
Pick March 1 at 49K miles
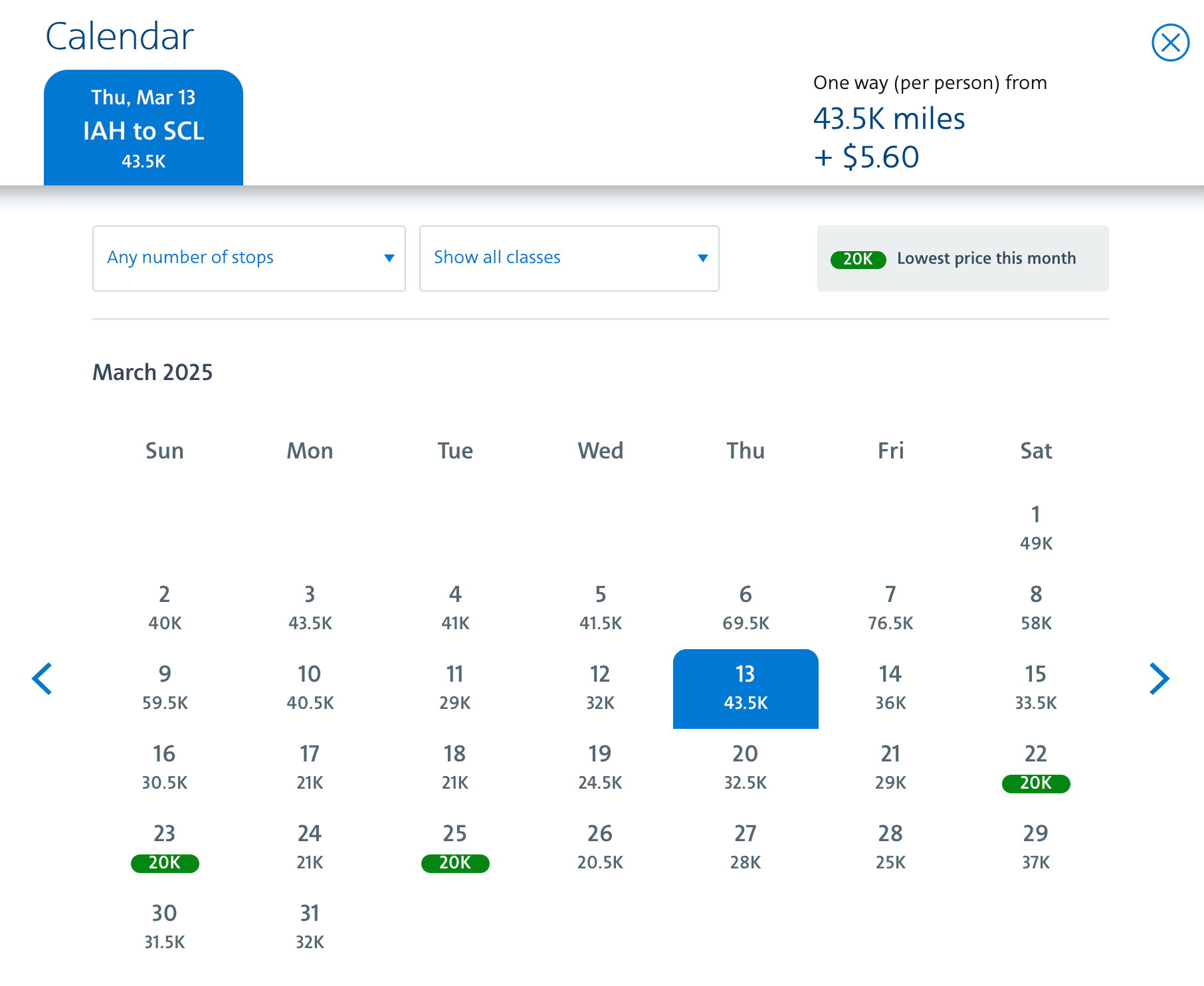click(1035, 527)
